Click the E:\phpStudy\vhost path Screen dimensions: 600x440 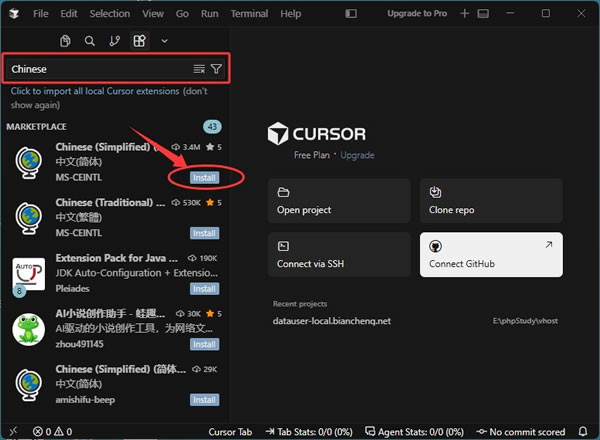tap(525, 321)
